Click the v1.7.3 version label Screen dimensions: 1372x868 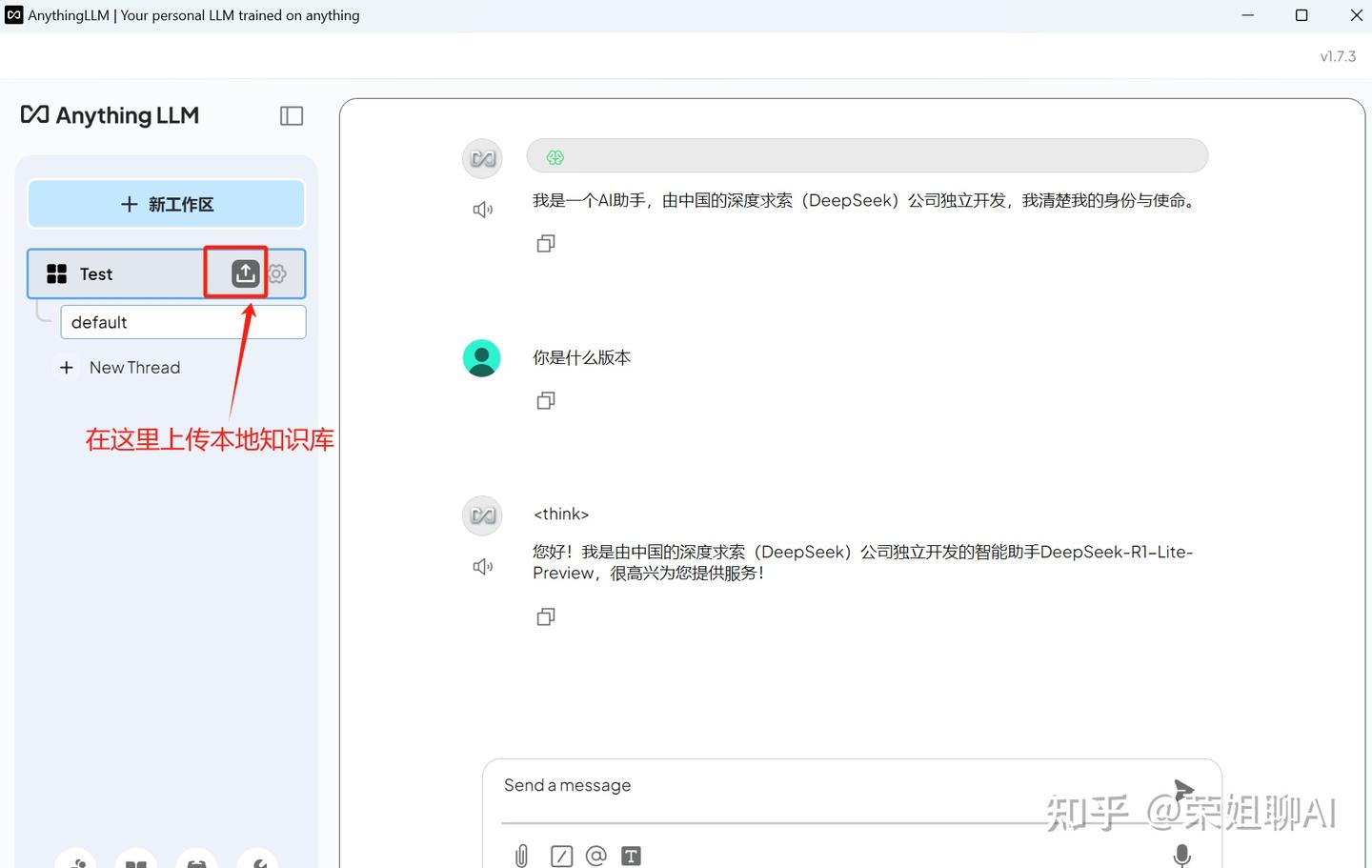(1338, 56)
